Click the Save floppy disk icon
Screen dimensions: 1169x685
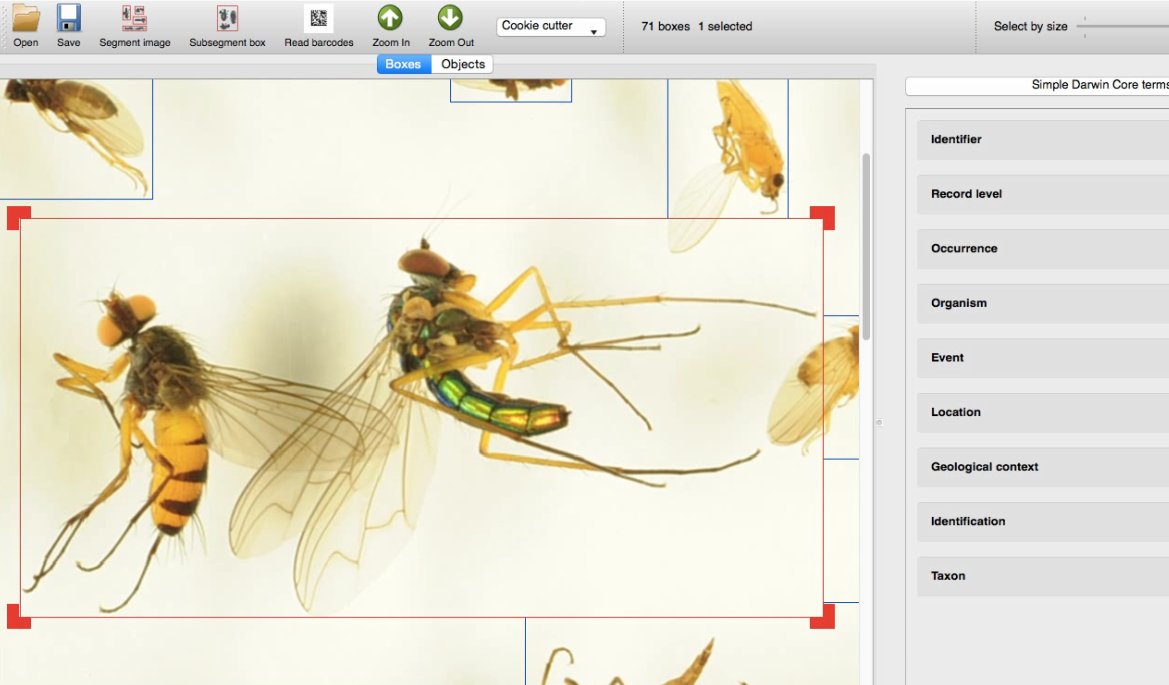coord(69,19)
